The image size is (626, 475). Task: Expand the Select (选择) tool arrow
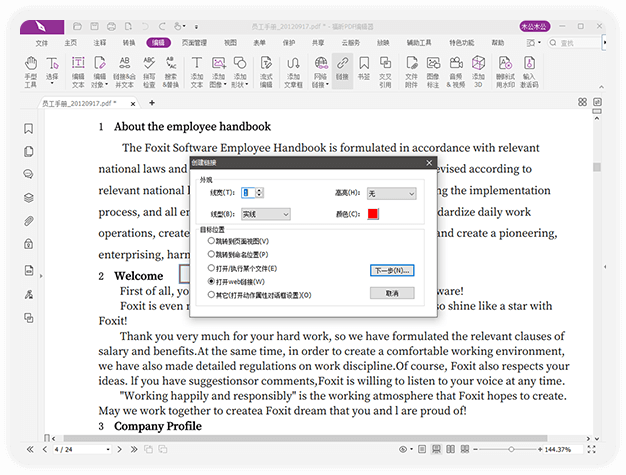click(52, 83)
